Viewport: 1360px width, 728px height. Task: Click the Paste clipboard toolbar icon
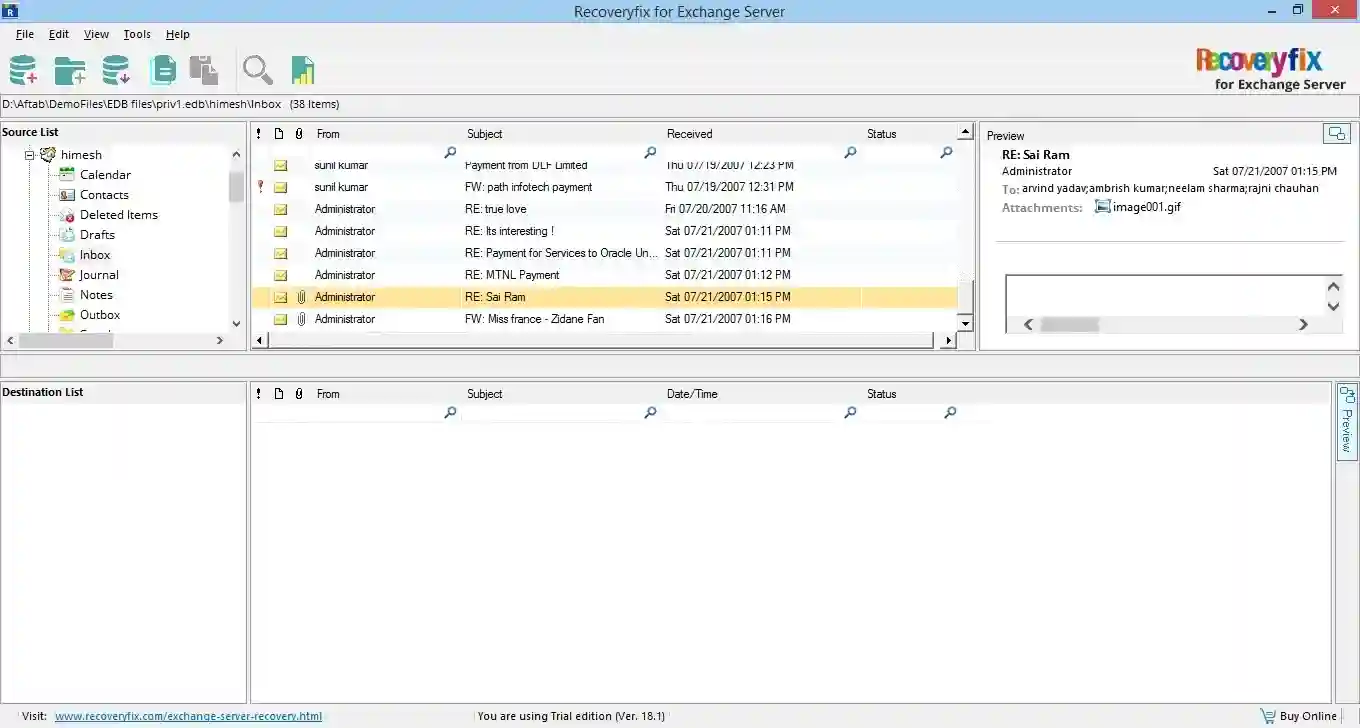tap(204, 70)
